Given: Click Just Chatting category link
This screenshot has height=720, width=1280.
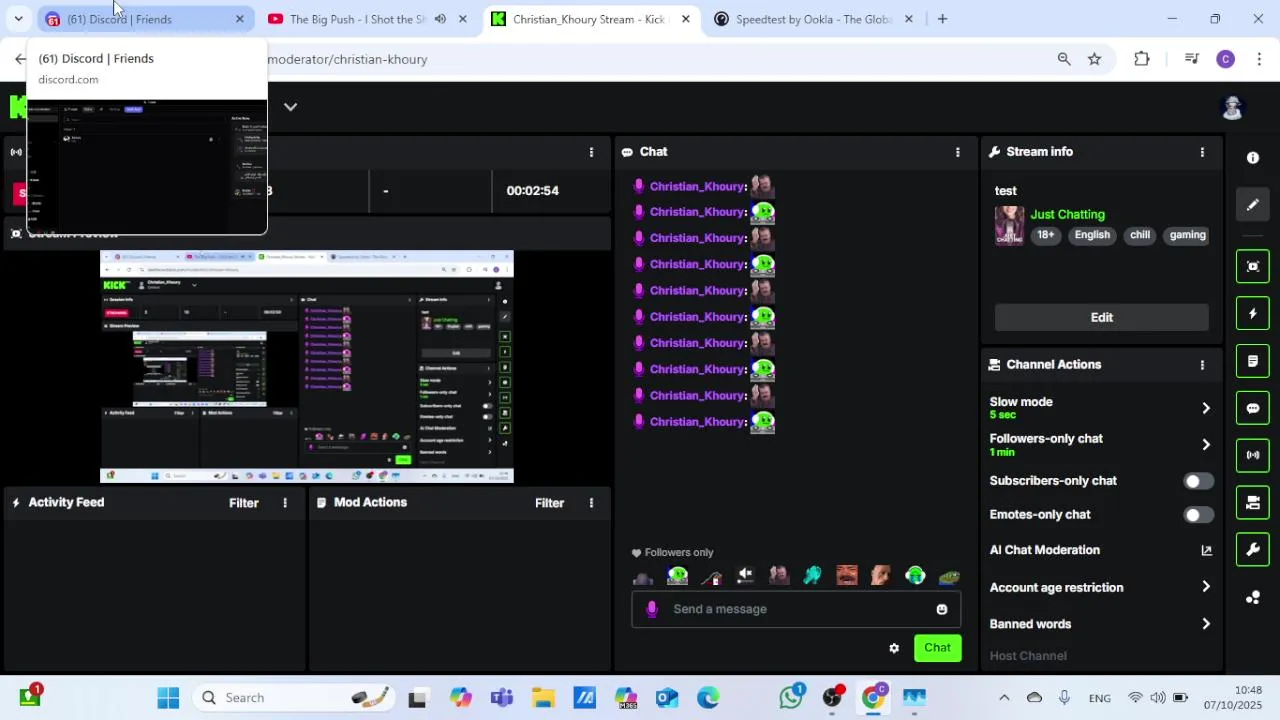Looking at the screenshot, I should point(1067,215).
